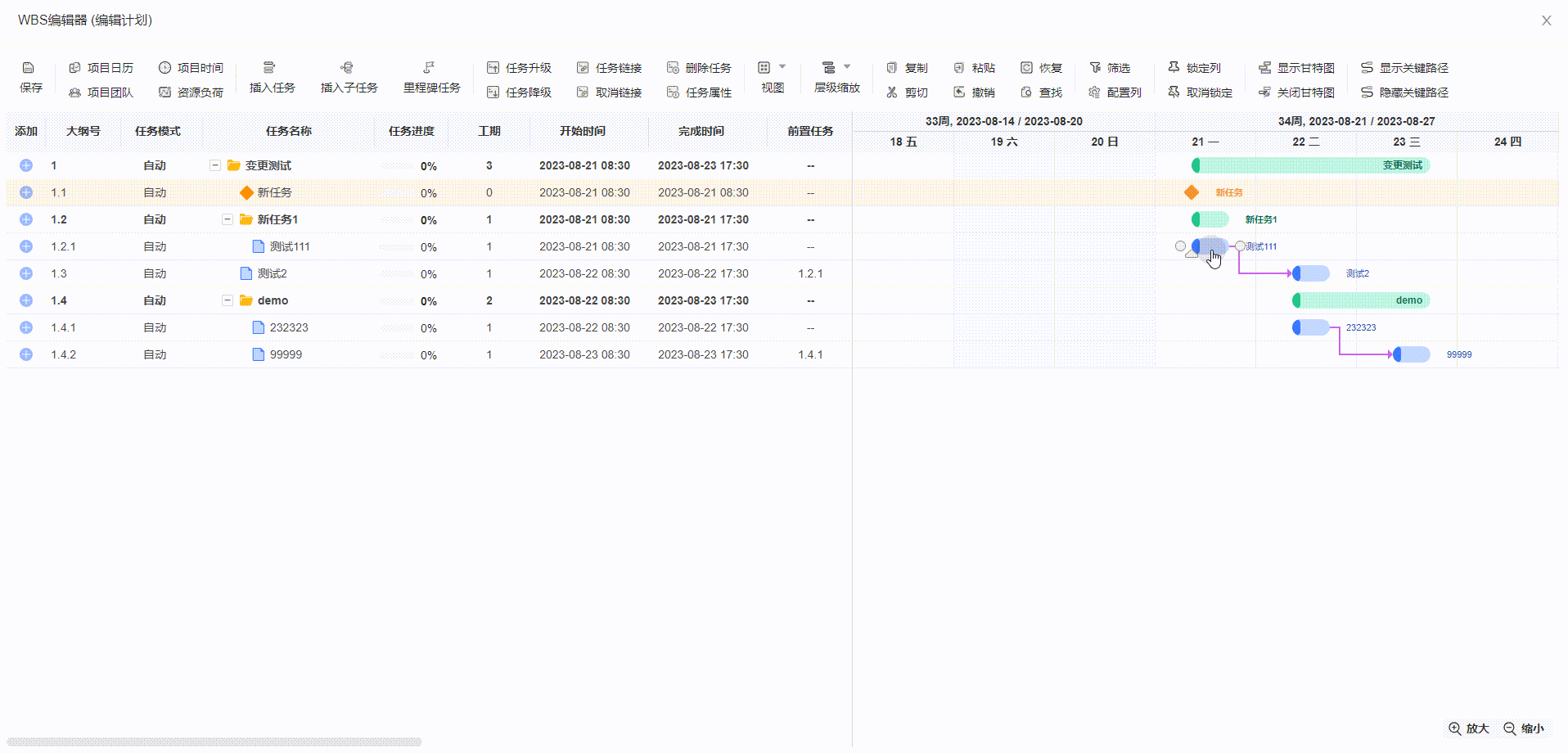
Task: Collapse the demo task group
Action: coord(228,300)
